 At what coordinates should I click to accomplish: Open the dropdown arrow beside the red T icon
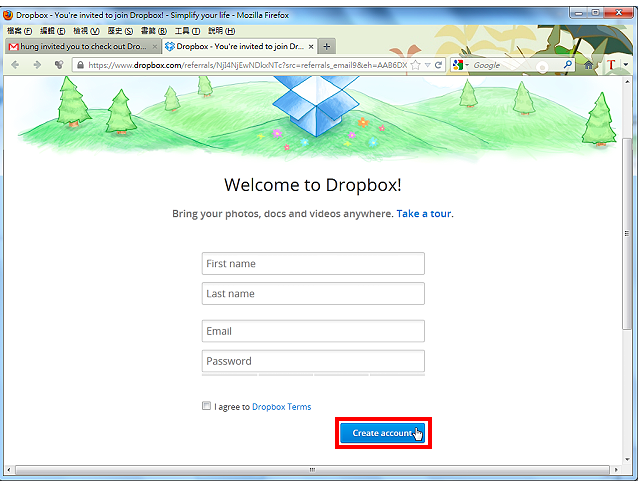(x=626, y=65)
